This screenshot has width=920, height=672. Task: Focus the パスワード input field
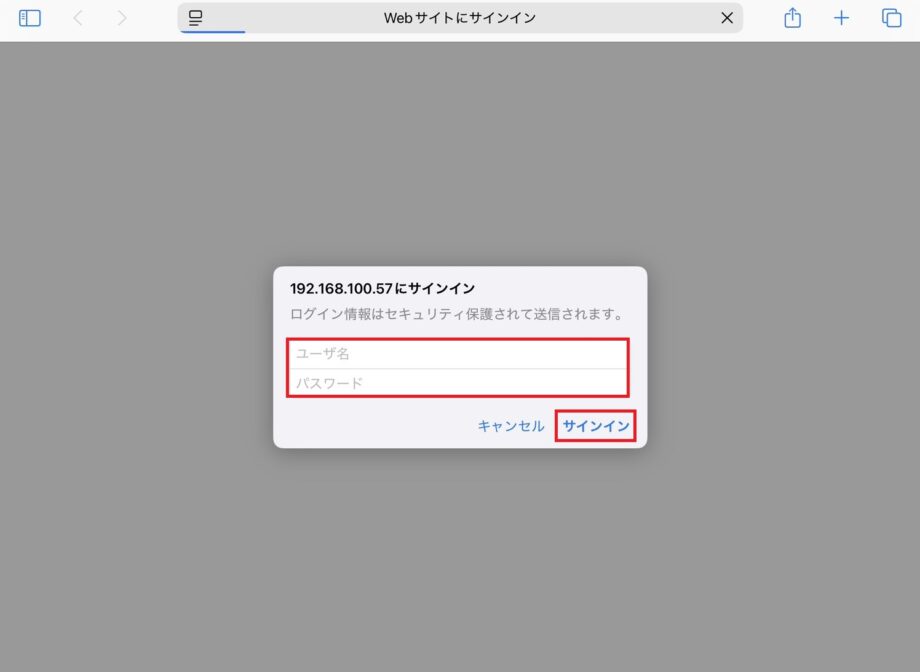coord(458,383)
